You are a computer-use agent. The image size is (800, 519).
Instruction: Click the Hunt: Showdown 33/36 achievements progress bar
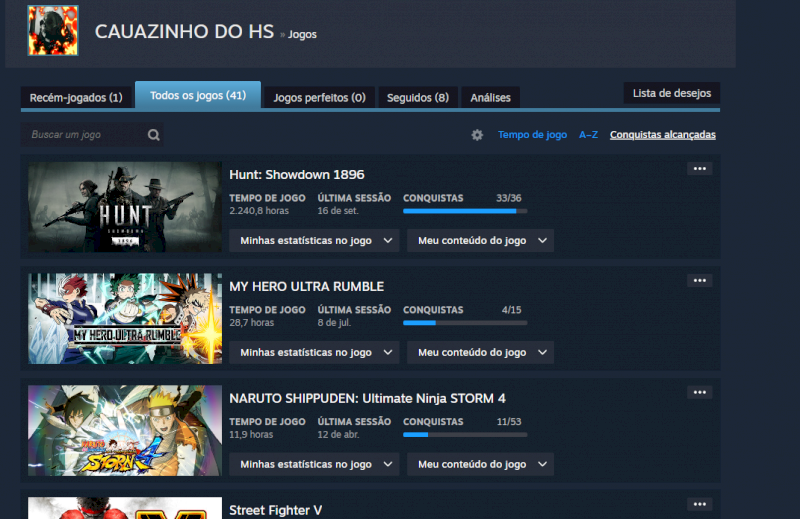coord(465,211)
